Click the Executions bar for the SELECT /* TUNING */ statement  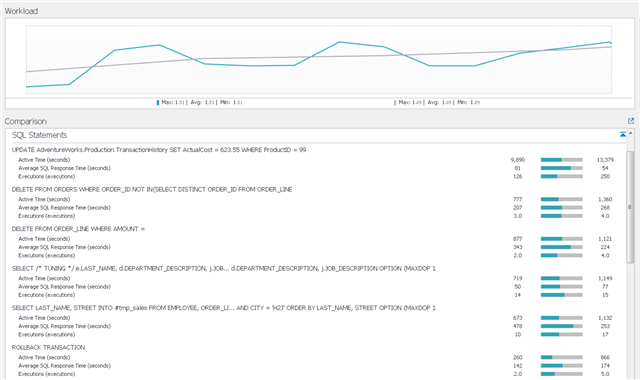[562, 295]
